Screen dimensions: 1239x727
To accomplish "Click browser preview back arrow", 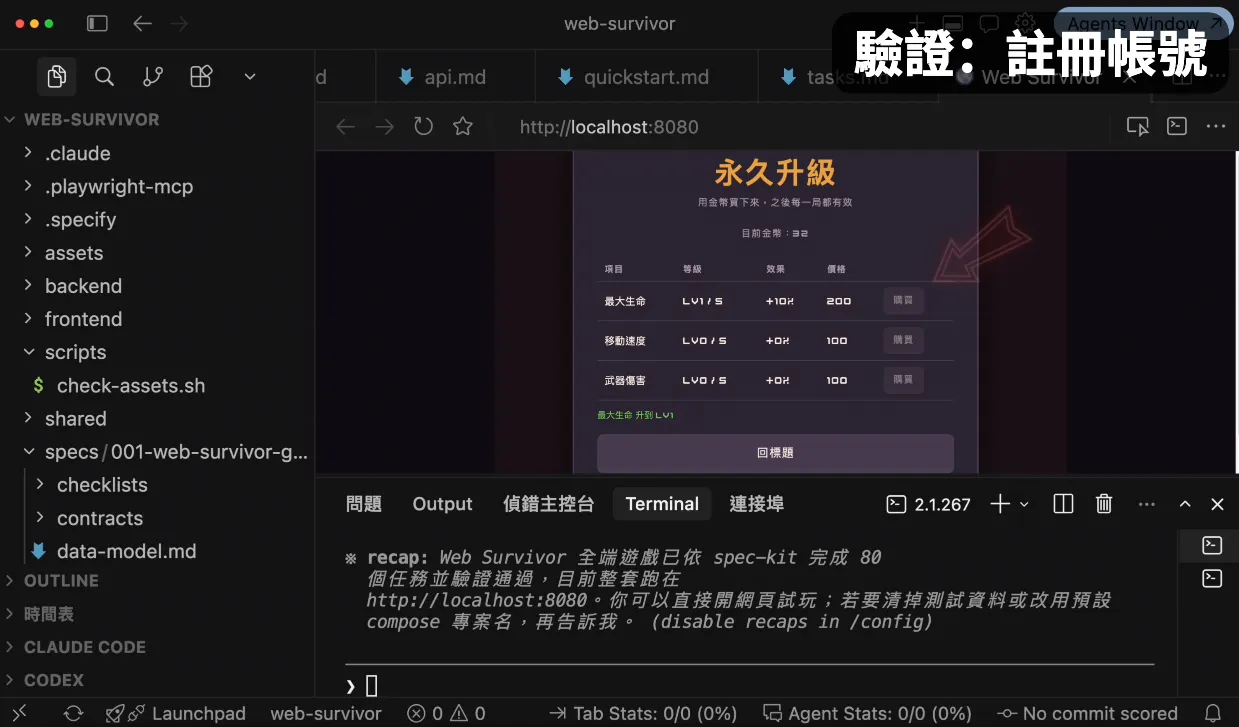I will (x=346, y=127).
